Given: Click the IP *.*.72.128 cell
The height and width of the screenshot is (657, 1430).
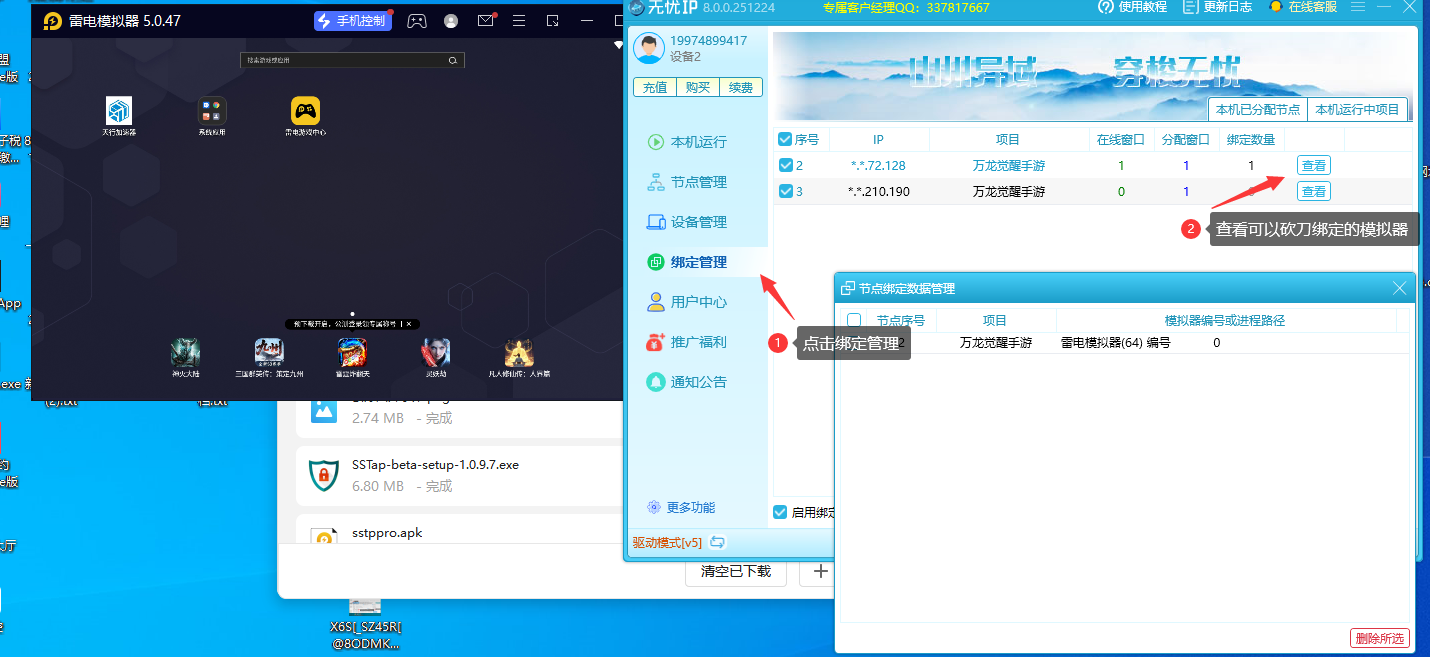Looking at the screenshot, I should (x=878, y=165).
